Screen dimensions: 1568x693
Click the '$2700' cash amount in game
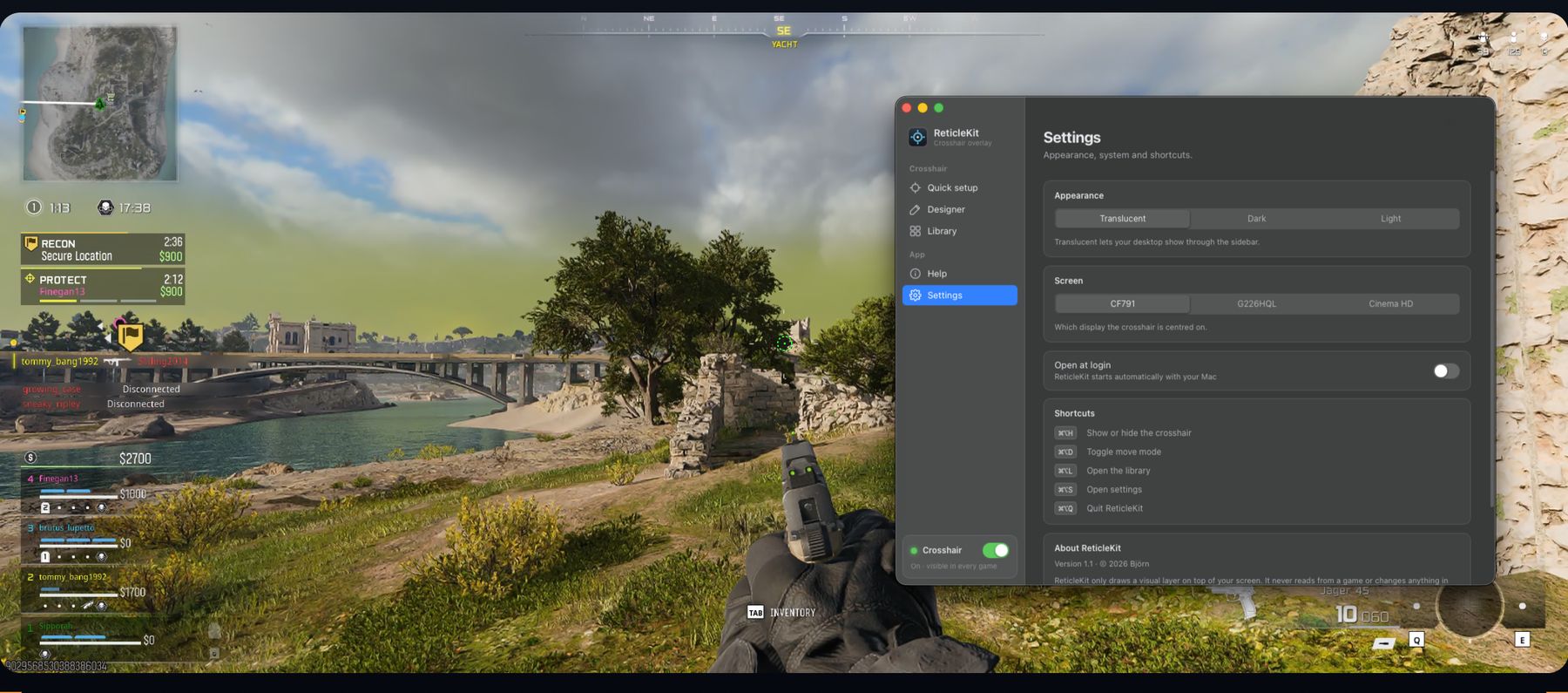[135, 459]
